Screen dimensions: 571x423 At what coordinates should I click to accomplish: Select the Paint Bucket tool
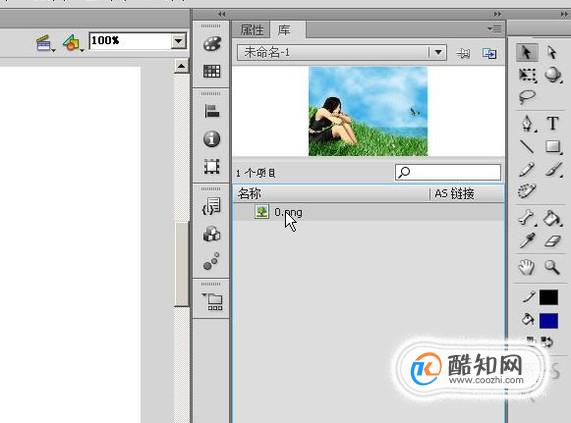[x=552, y=218]
